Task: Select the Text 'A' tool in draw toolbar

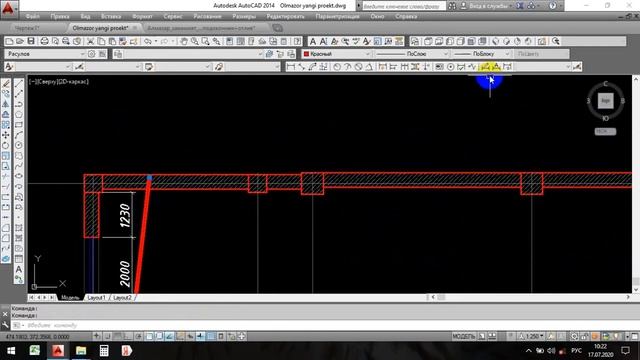Action: pos(19,269)
